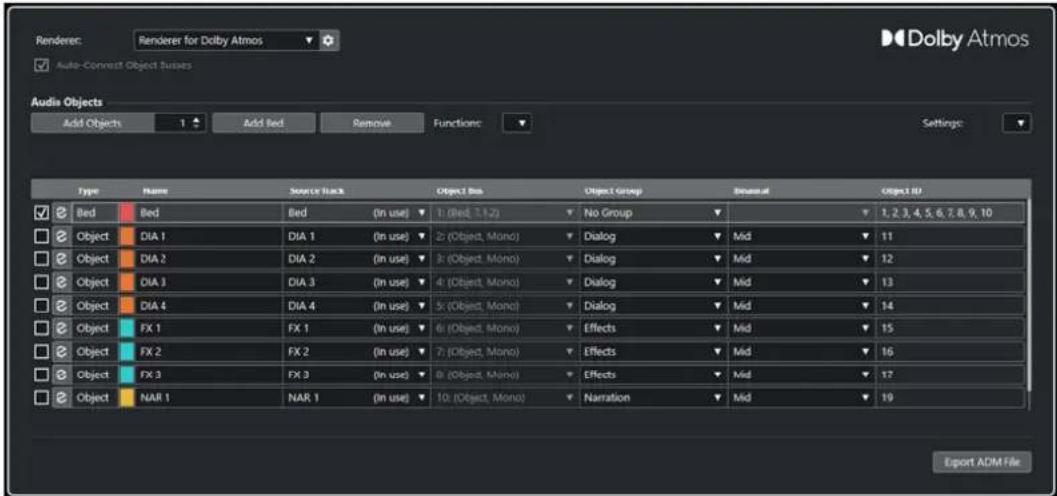Click Object ID cell 11
Image resolution: width=1057 pixels, height=496 pixels.
tap(950, 236)
